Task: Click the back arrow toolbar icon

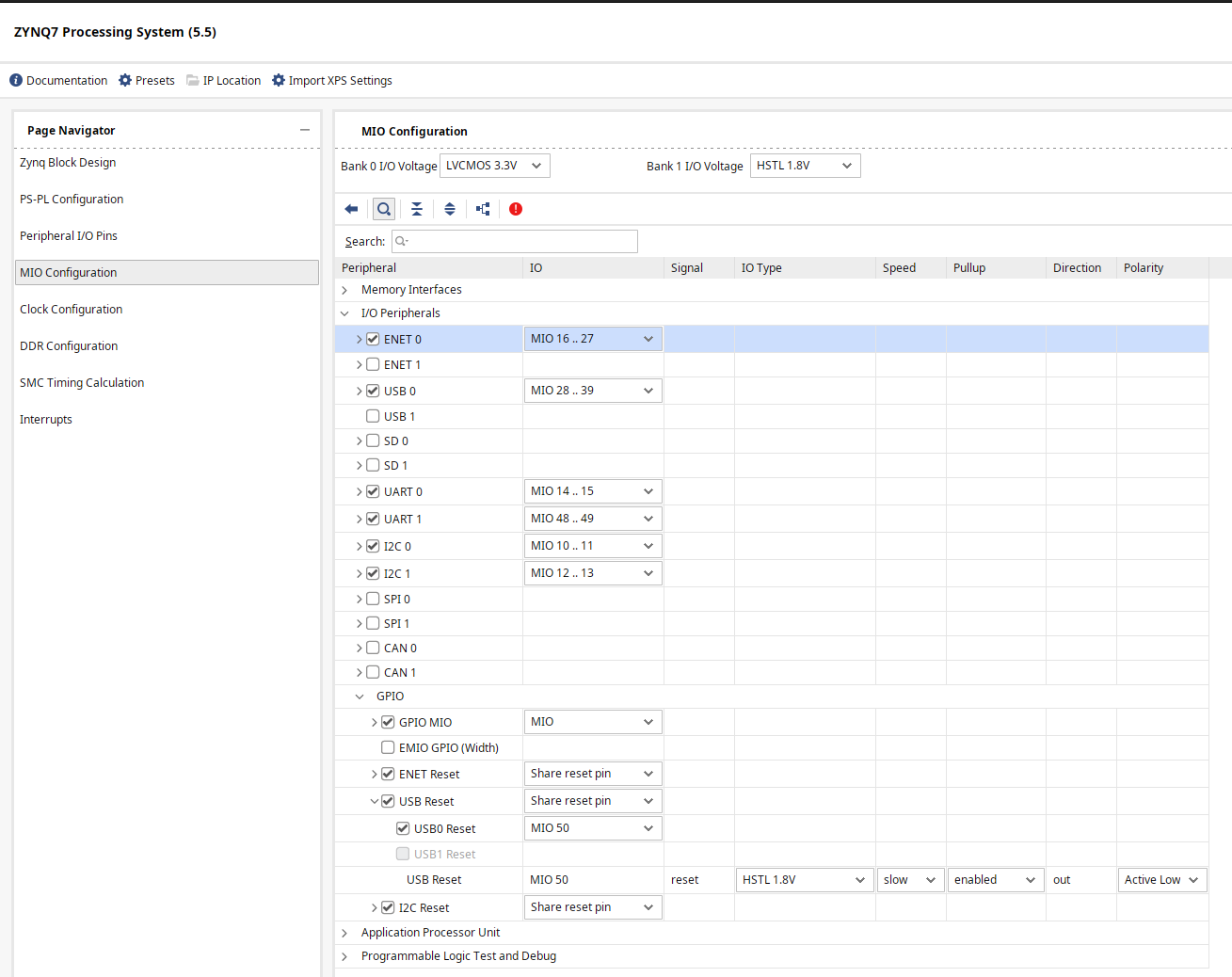Action: (x=351, y=209)
